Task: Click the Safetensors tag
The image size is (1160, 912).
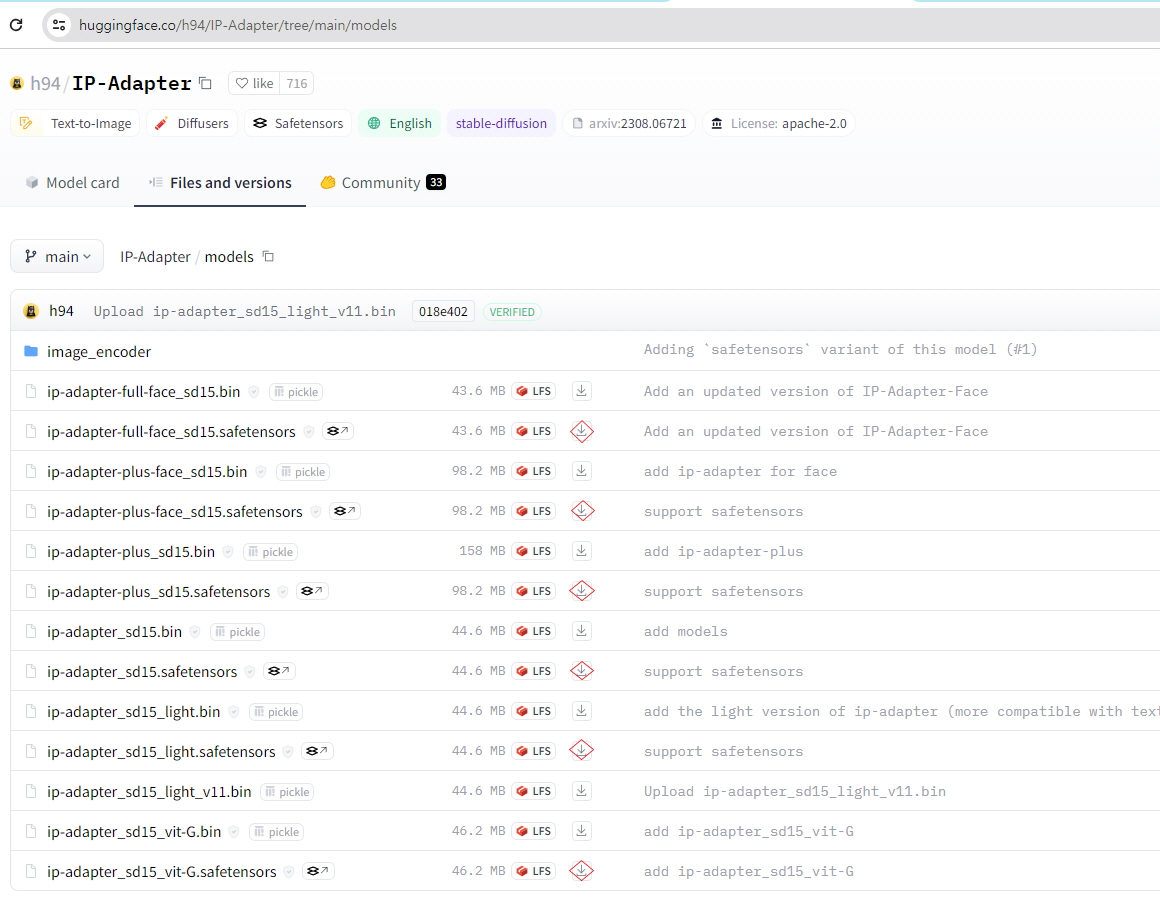Action: (298, 124)
